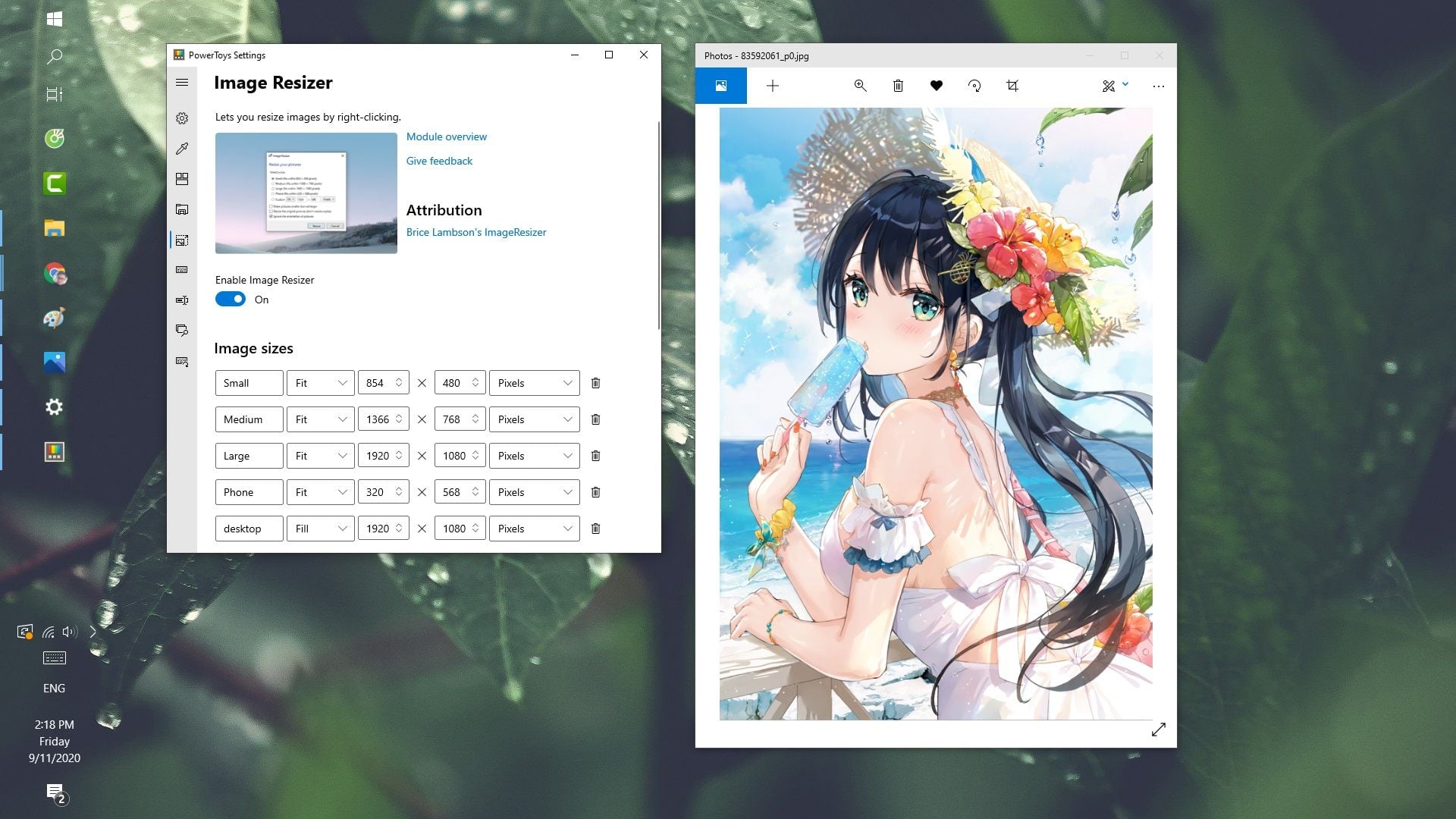Mark the photo as a favorite
The height and width of the screenshot is (819, 1456).
[x=937, y=86]
